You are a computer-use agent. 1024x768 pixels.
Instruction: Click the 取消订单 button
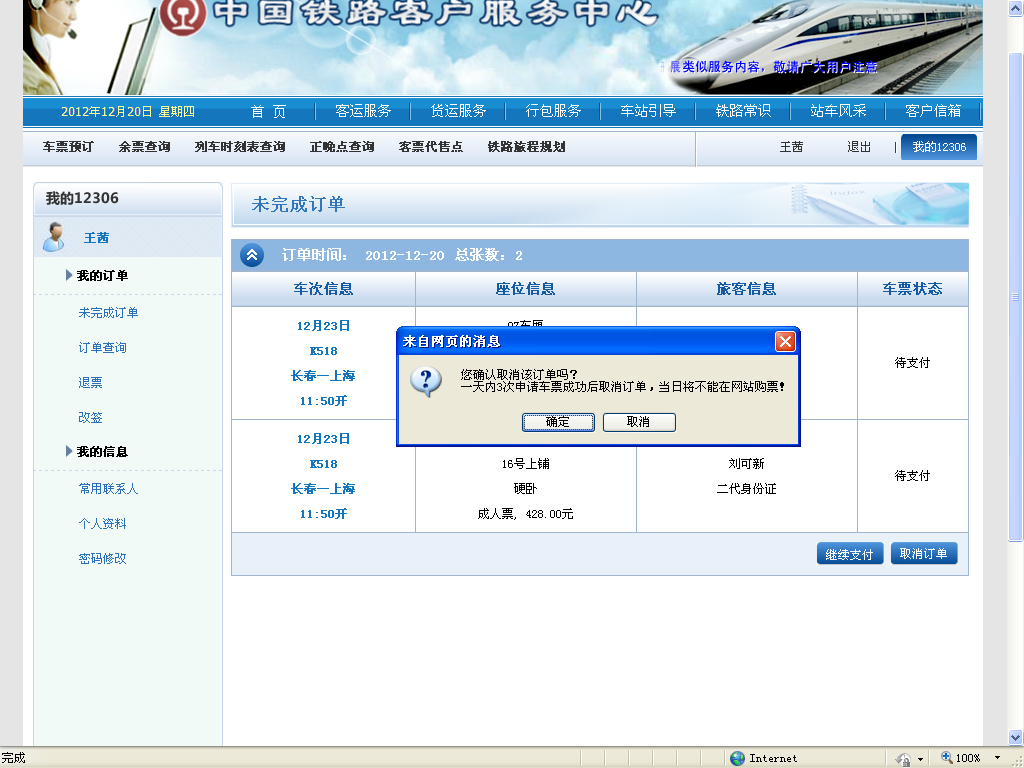click(923, 554)
